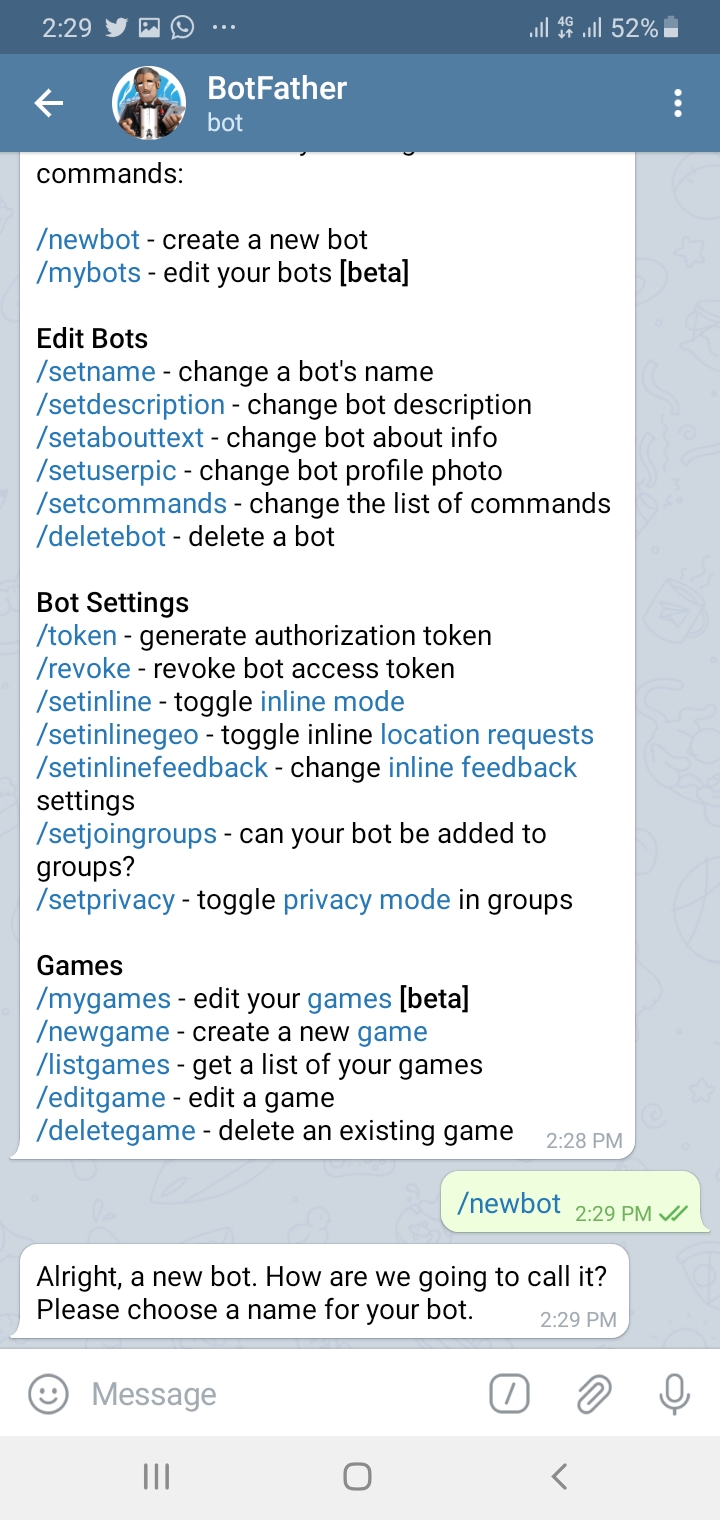The width and height of the screenshot is (720, 1520).
Task: Tap the paperclip attach icon
Action: click(593, 1393)
